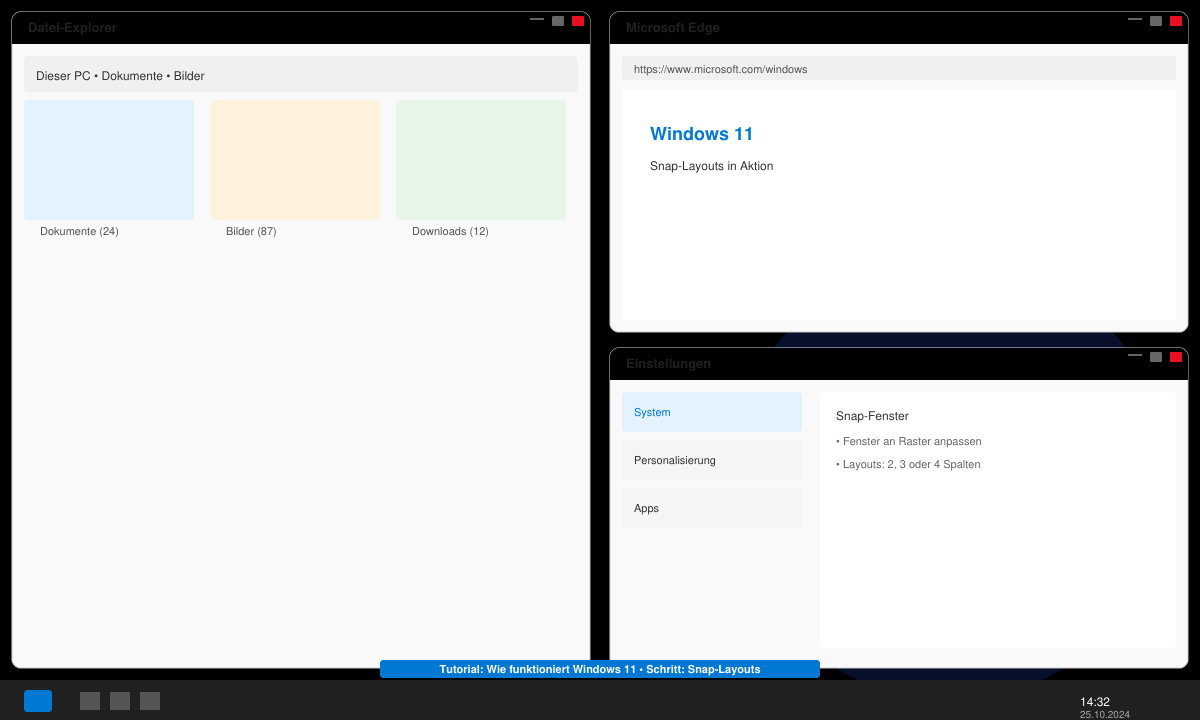The width and height of the screenshot is (1200, 720).
Task: Click the Snap-Layouts in Aktion text
Action: [x=711, y=166]
